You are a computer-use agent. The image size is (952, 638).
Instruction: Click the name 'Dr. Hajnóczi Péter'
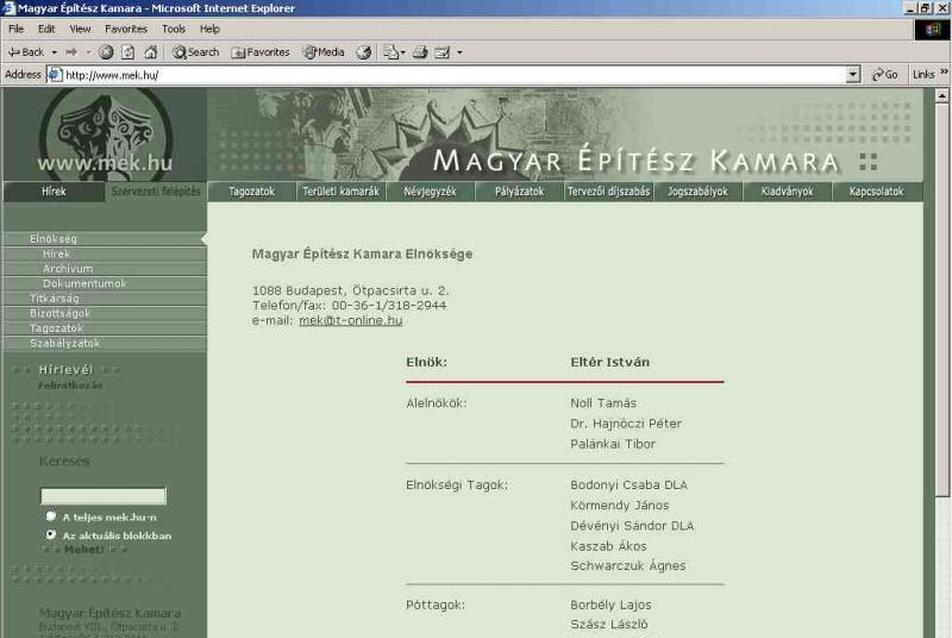pos(625,424)
